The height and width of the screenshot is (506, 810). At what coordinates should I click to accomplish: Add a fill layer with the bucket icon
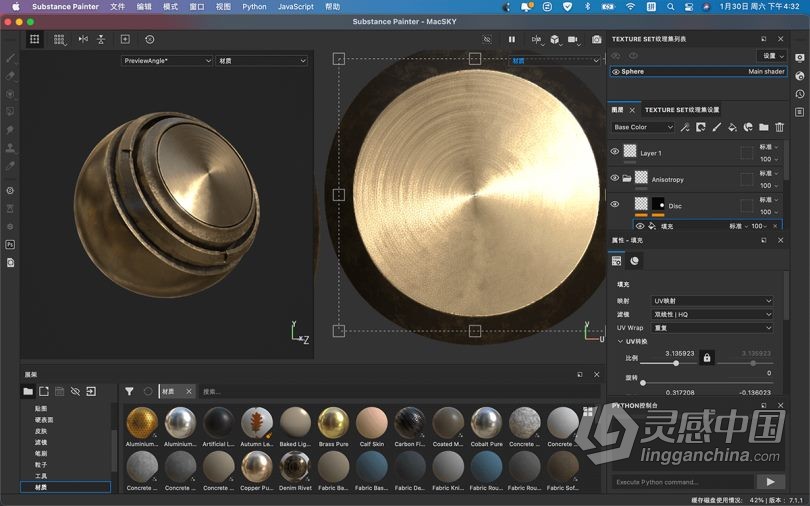(x=732, y=127)
